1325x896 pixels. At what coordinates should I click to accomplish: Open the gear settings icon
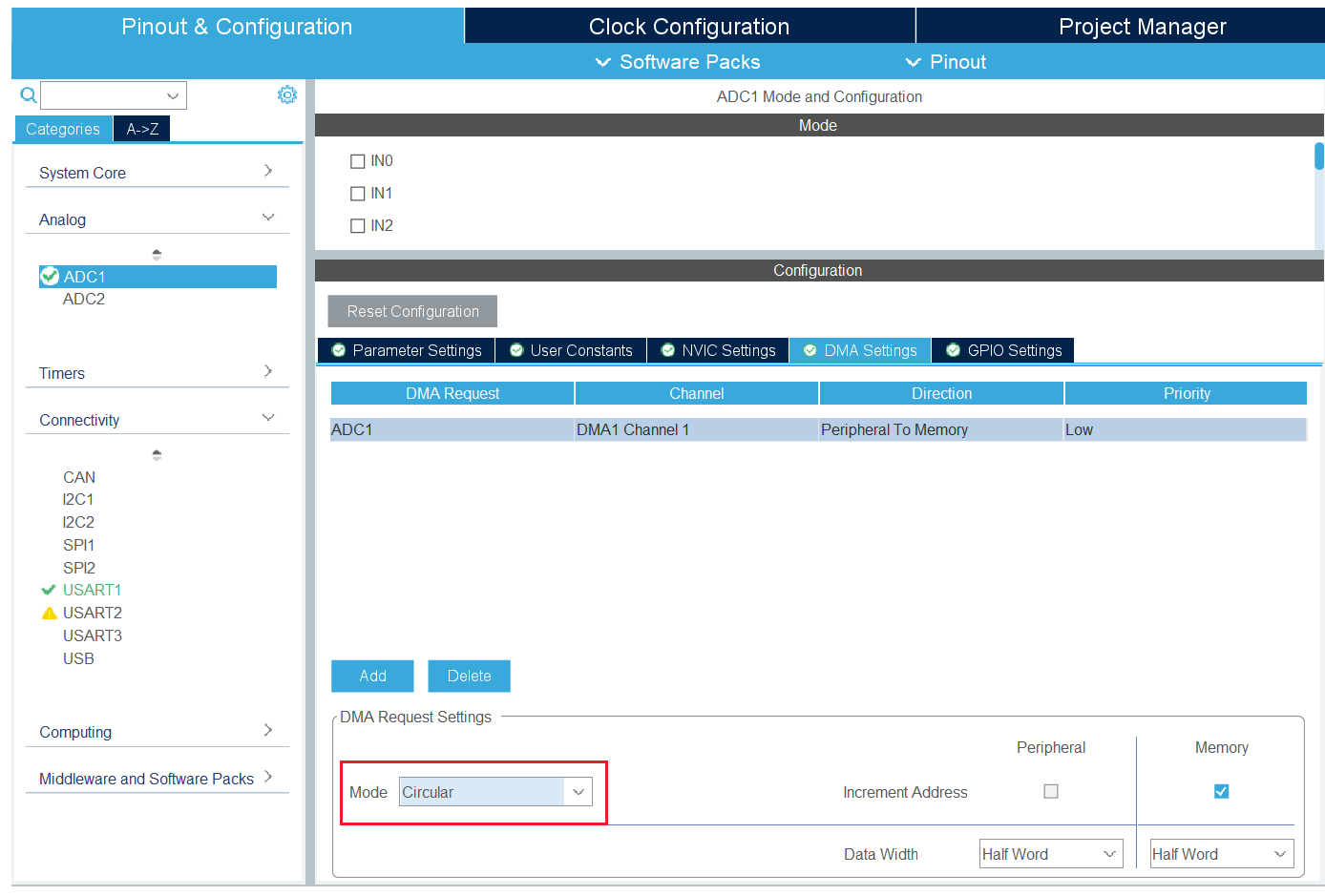click(x=287, y=94)
